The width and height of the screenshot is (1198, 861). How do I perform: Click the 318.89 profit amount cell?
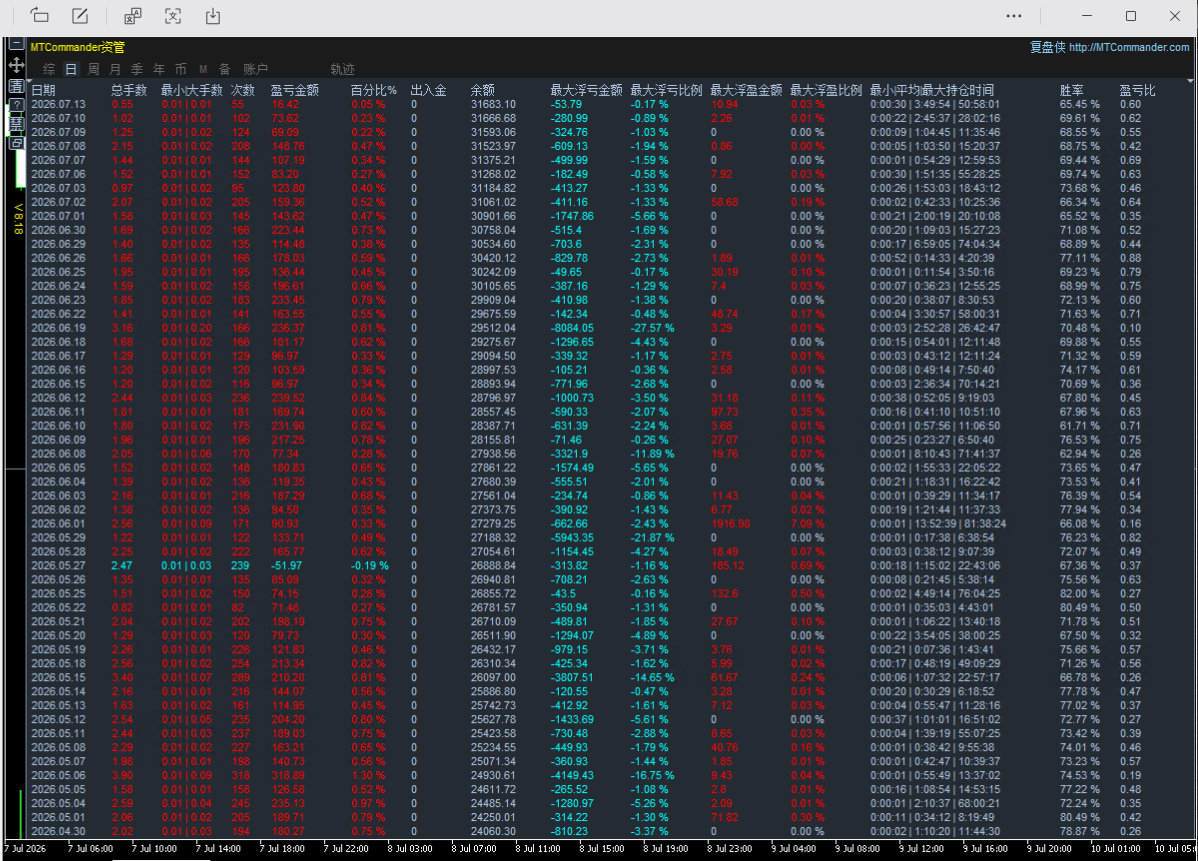pos(288,775)
